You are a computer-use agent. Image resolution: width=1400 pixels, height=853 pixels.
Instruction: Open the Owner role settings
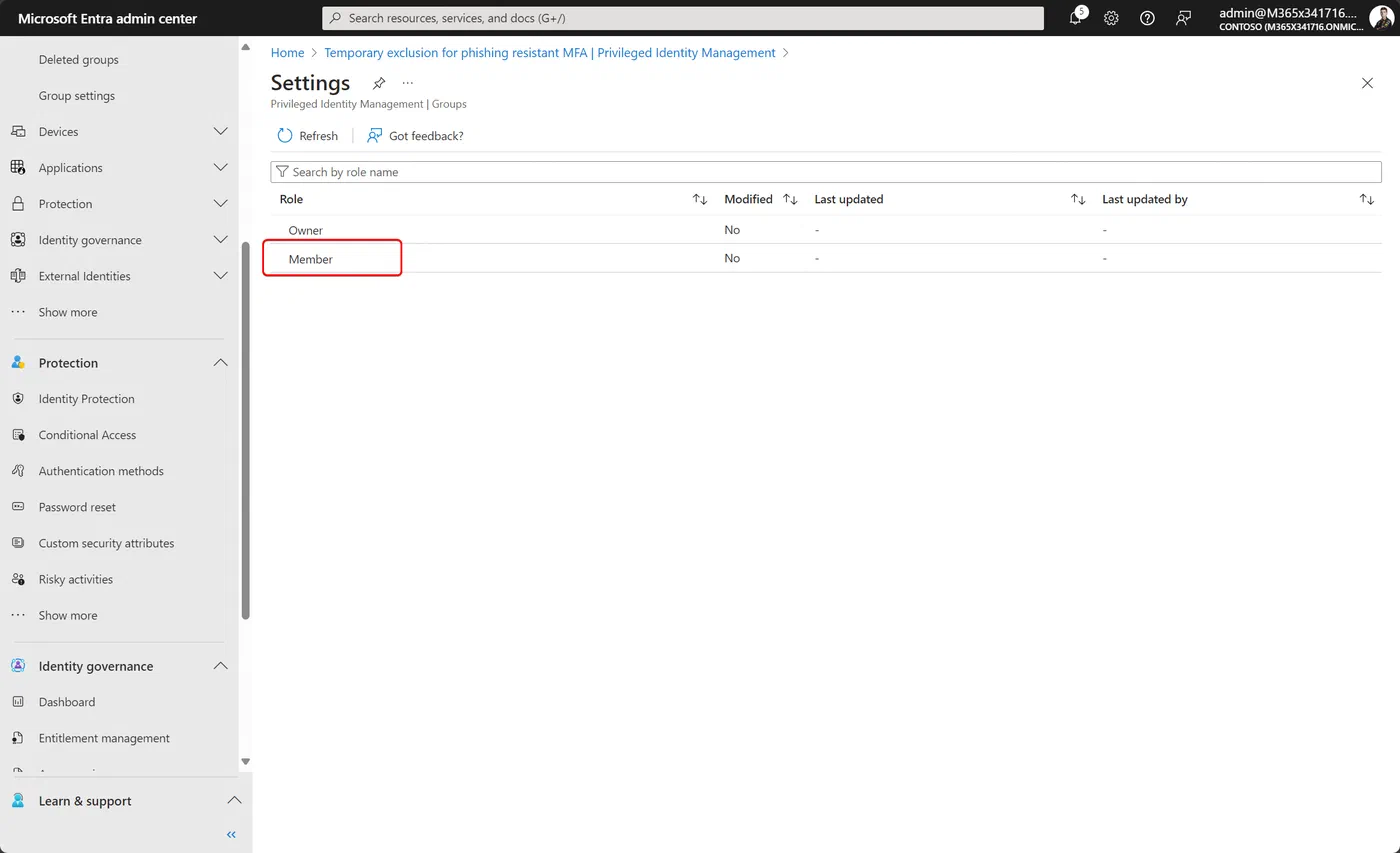point(305,231)
